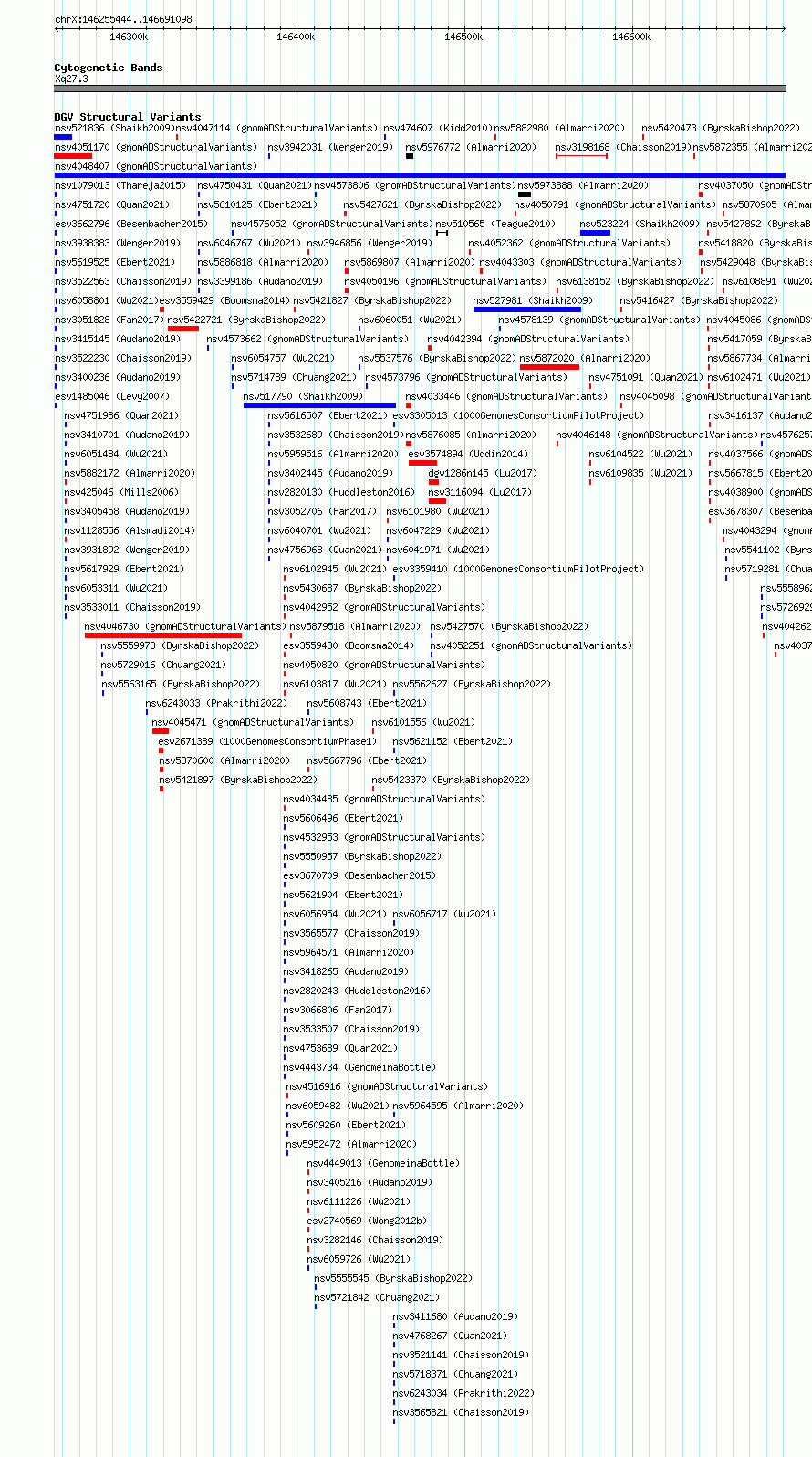Image resolution: width=812 pixels, height=1457 pixels.
Task: Open variant nsv521836 (Shaikh2009)
Action: (114, 129)
